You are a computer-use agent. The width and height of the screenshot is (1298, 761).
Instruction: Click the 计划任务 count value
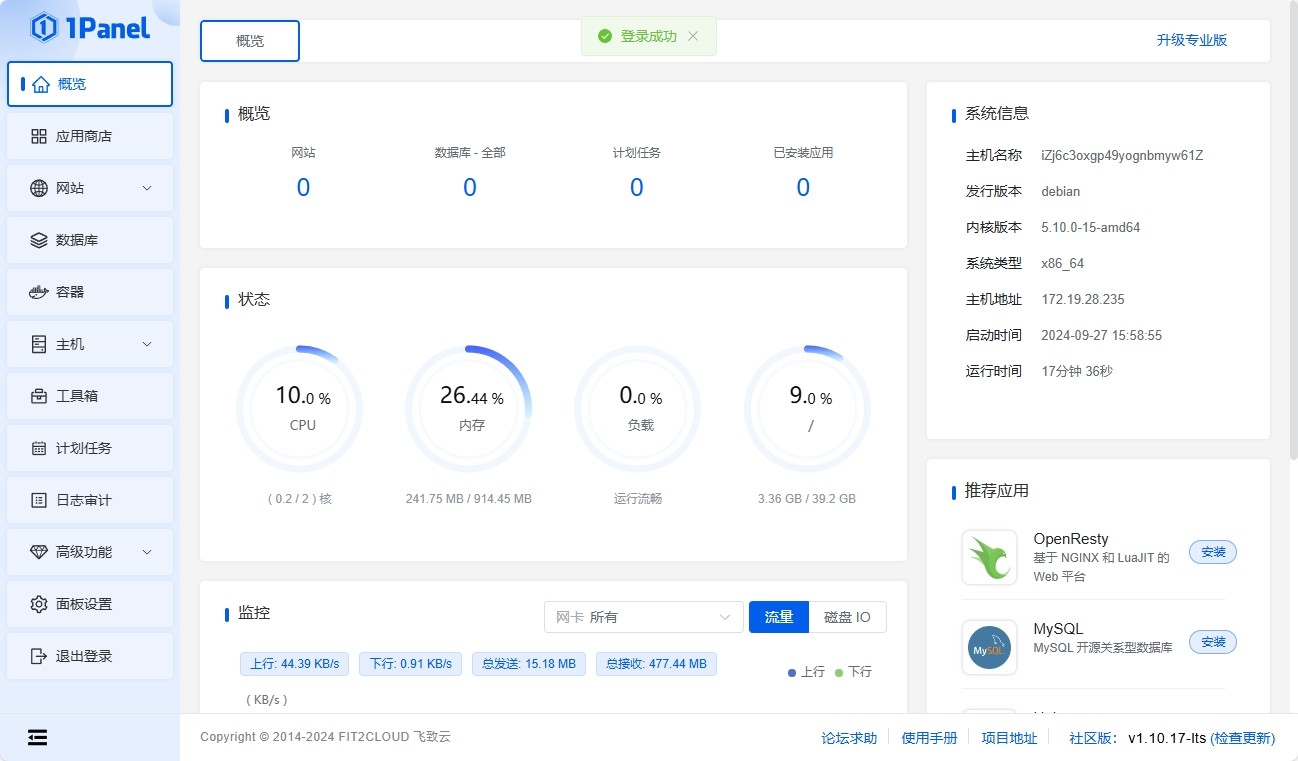click(637, 188)
